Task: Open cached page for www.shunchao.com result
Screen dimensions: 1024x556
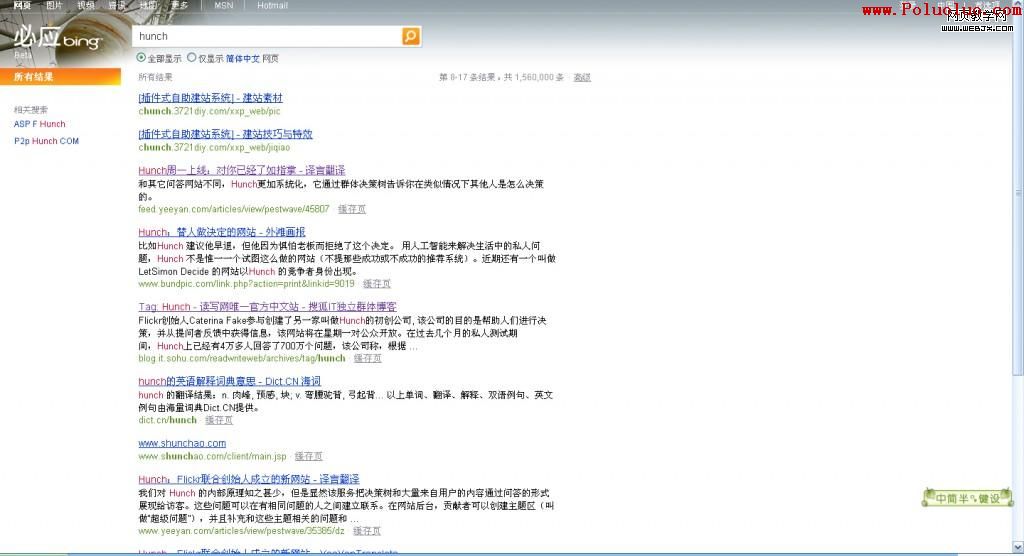Action: pos(308,456)
